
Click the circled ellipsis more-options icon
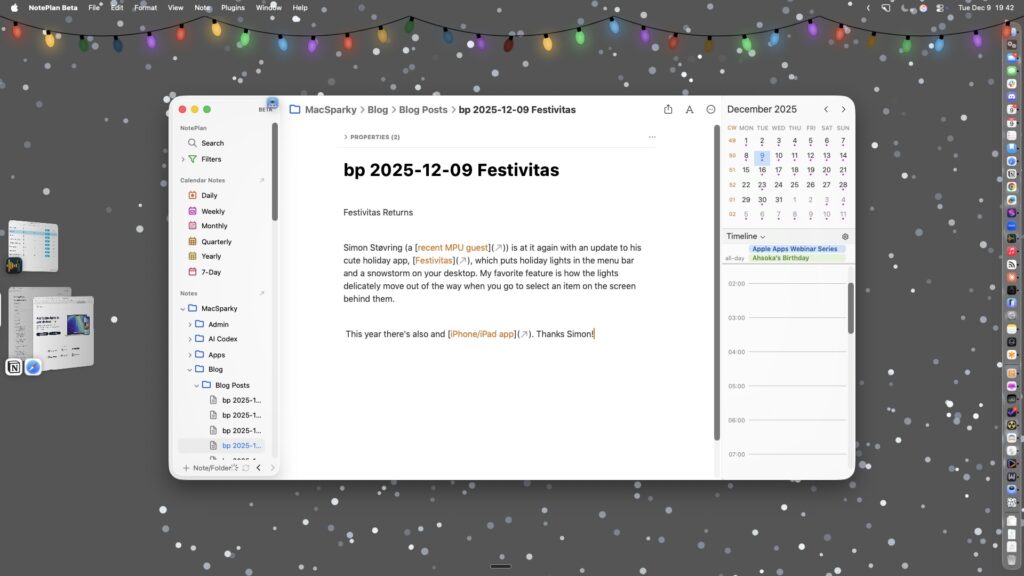coord(711,110)
